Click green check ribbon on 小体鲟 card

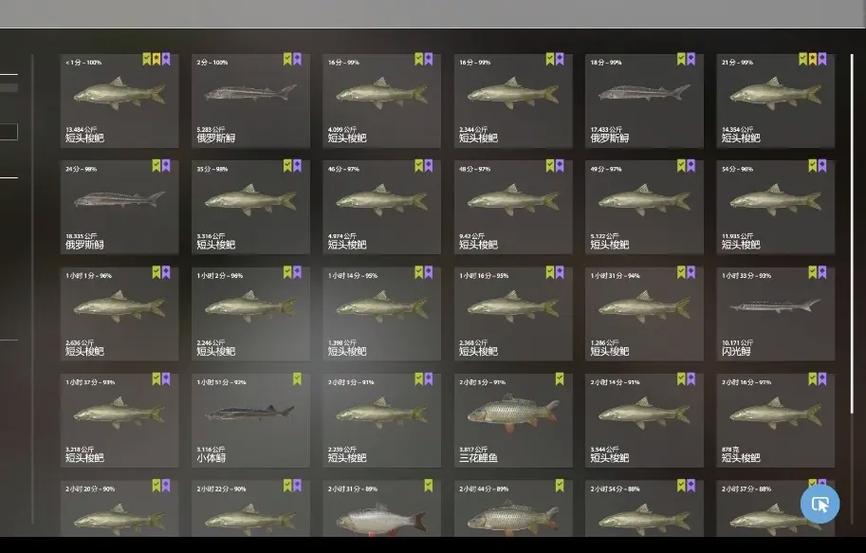tap(297, 379)
